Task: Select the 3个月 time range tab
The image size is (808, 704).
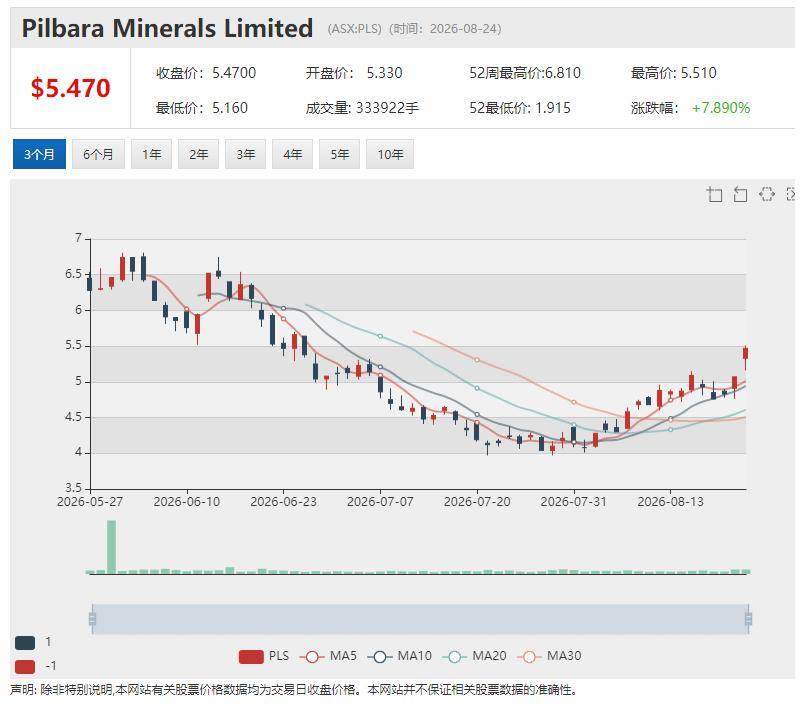Action: coord(39,154)
